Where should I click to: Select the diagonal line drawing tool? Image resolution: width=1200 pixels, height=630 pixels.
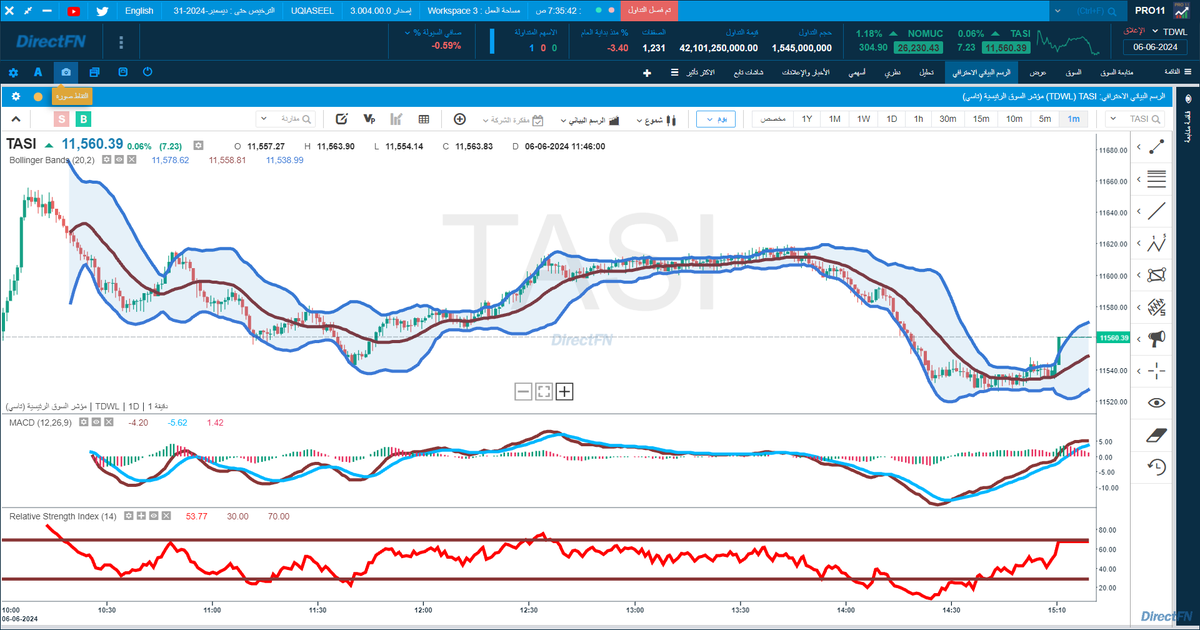click(1157, 211)
